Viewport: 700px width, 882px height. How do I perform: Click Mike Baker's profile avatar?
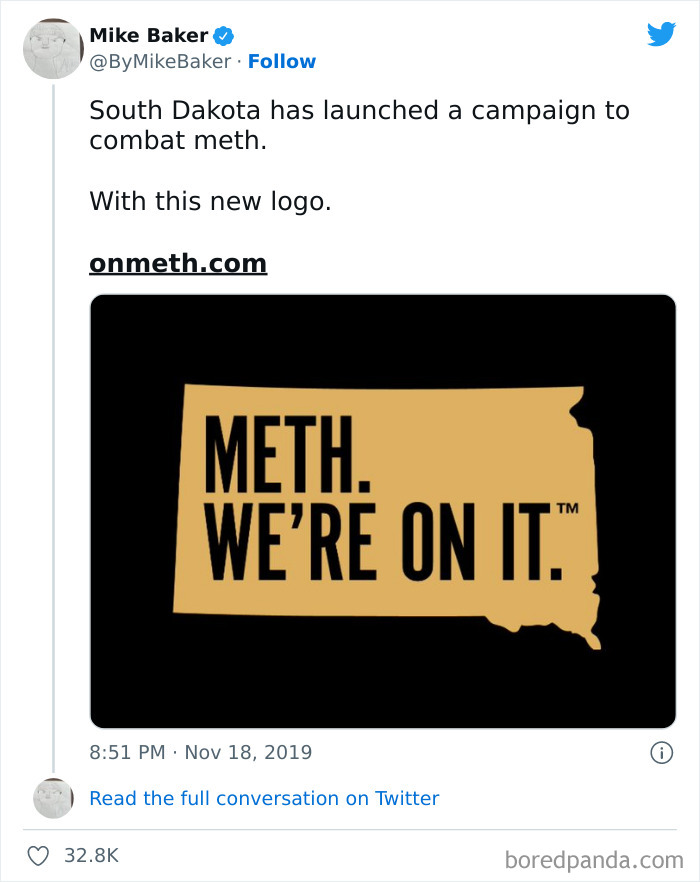[52, 48]
